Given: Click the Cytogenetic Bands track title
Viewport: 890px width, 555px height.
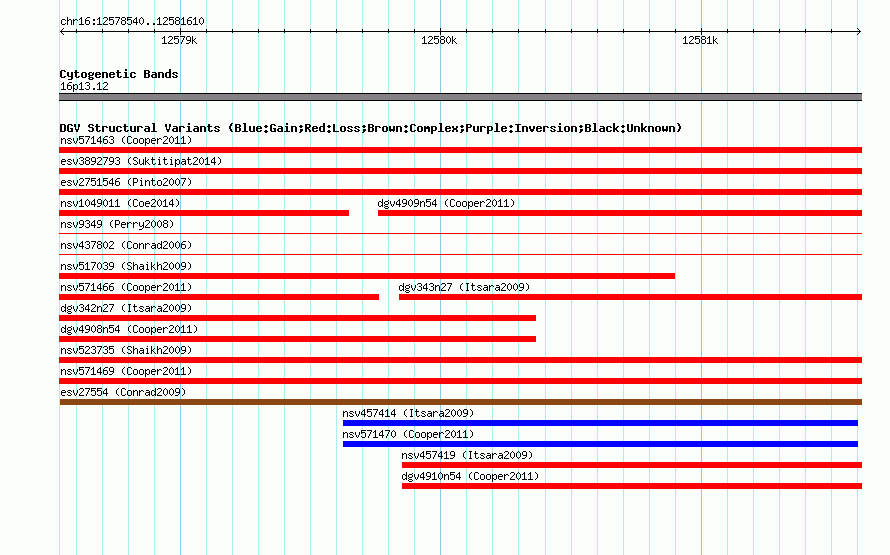Looking at the screenshot, I should click(x=119, y=74).
